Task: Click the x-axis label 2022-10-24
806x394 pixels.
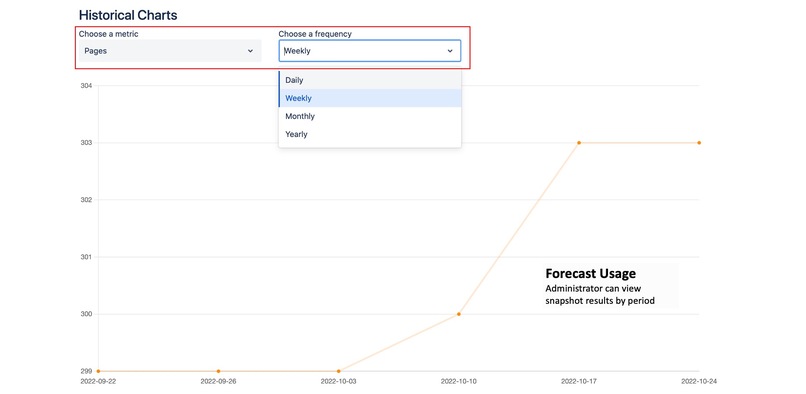Action: (x=699, y=382)
